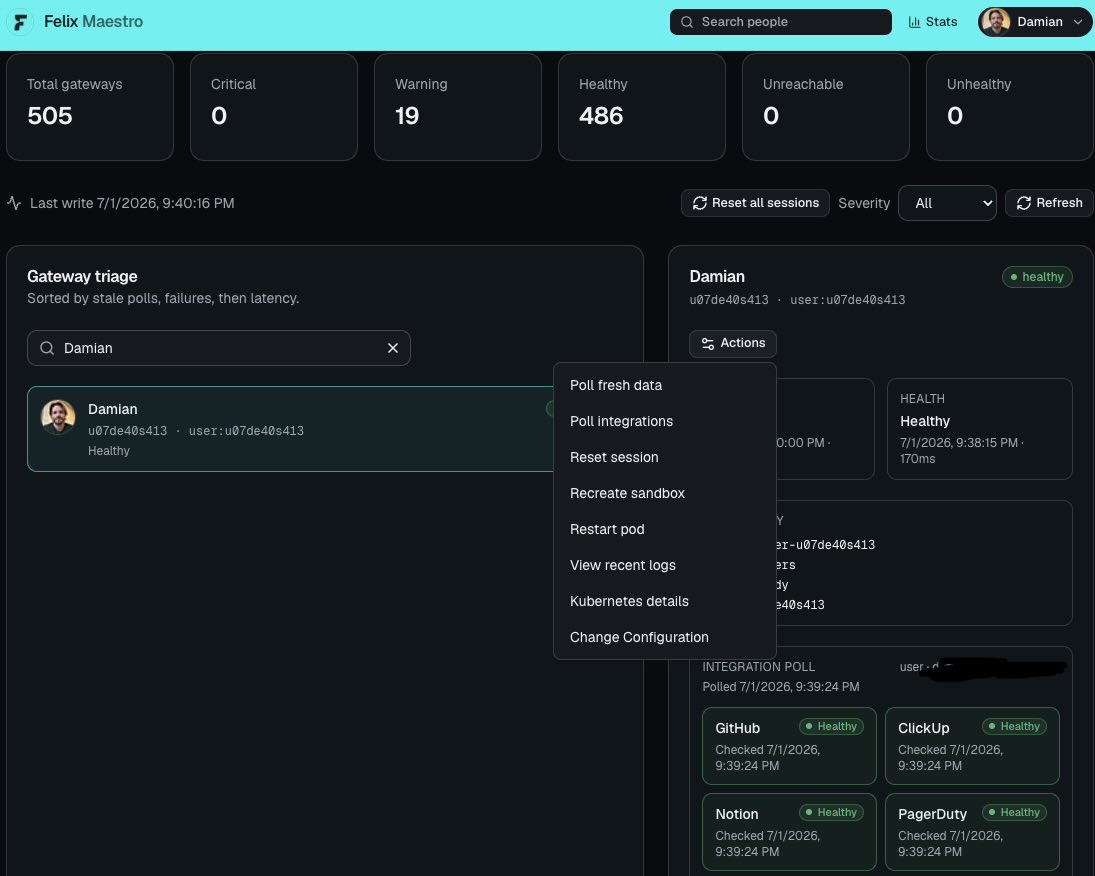
Task: Click the Healthy badge on GitHub
Action: [831, 727]
